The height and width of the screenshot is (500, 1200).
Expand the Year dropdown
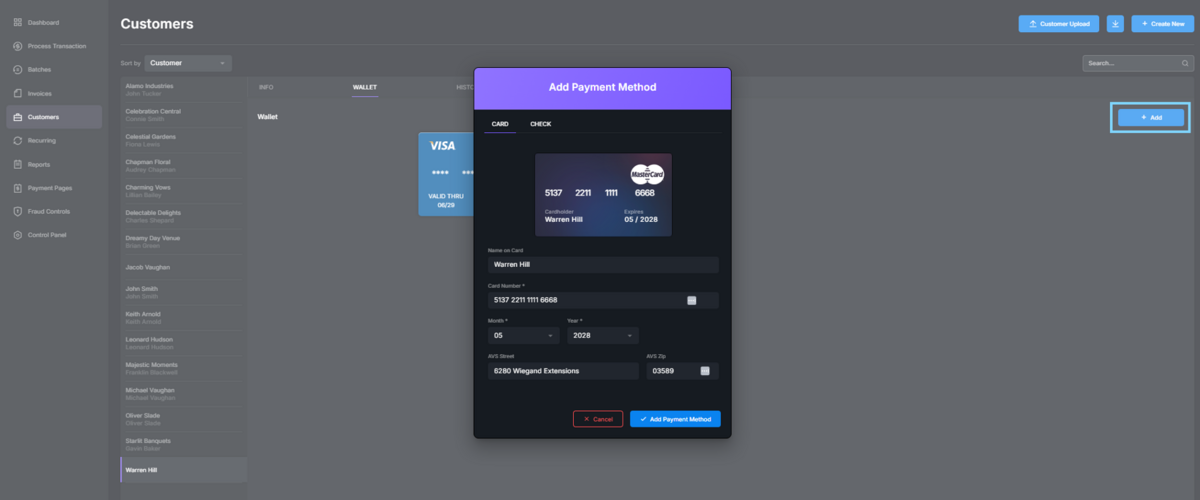pos(602,336)
